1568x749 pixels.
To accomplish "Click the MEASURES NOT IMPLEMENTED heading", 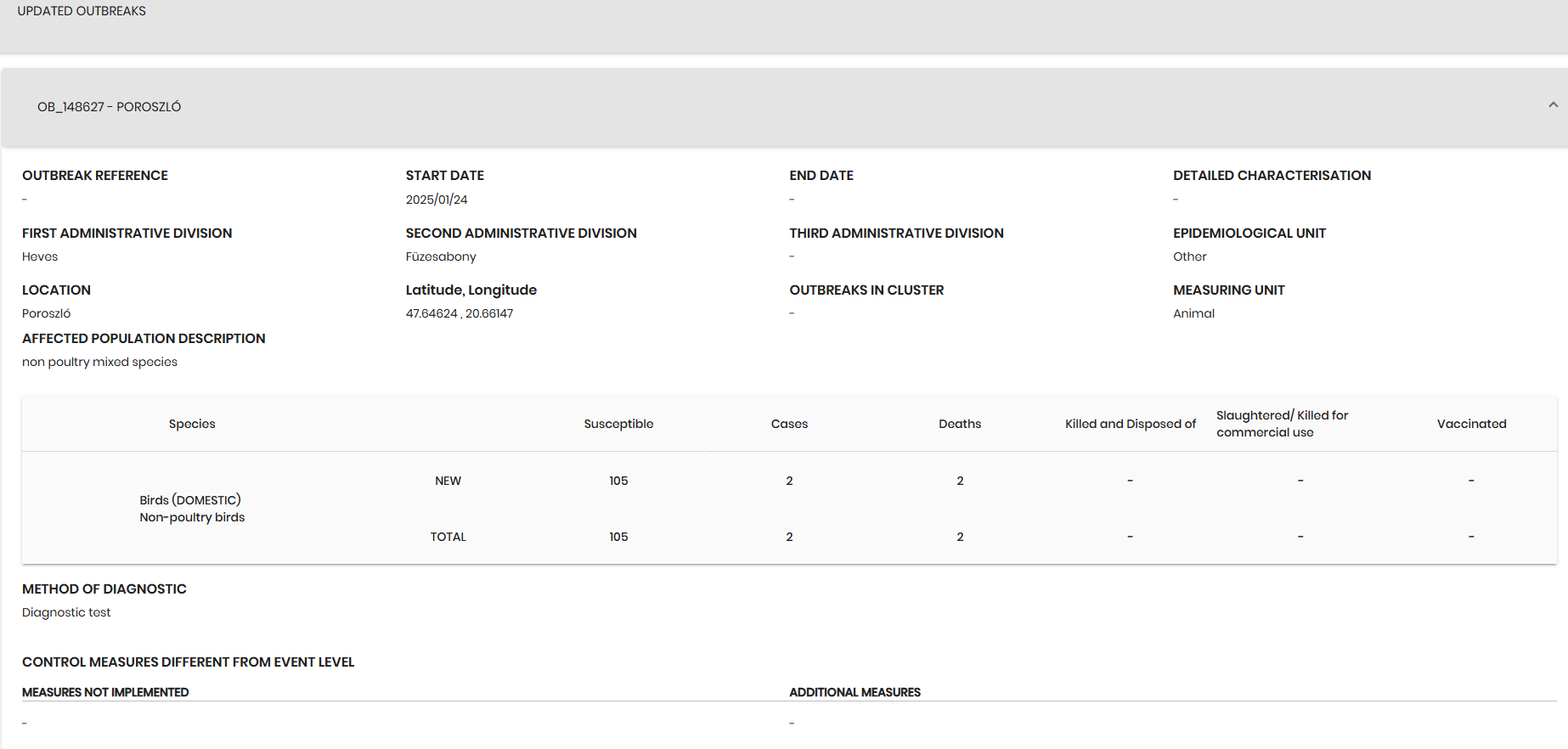I will 105,692.
